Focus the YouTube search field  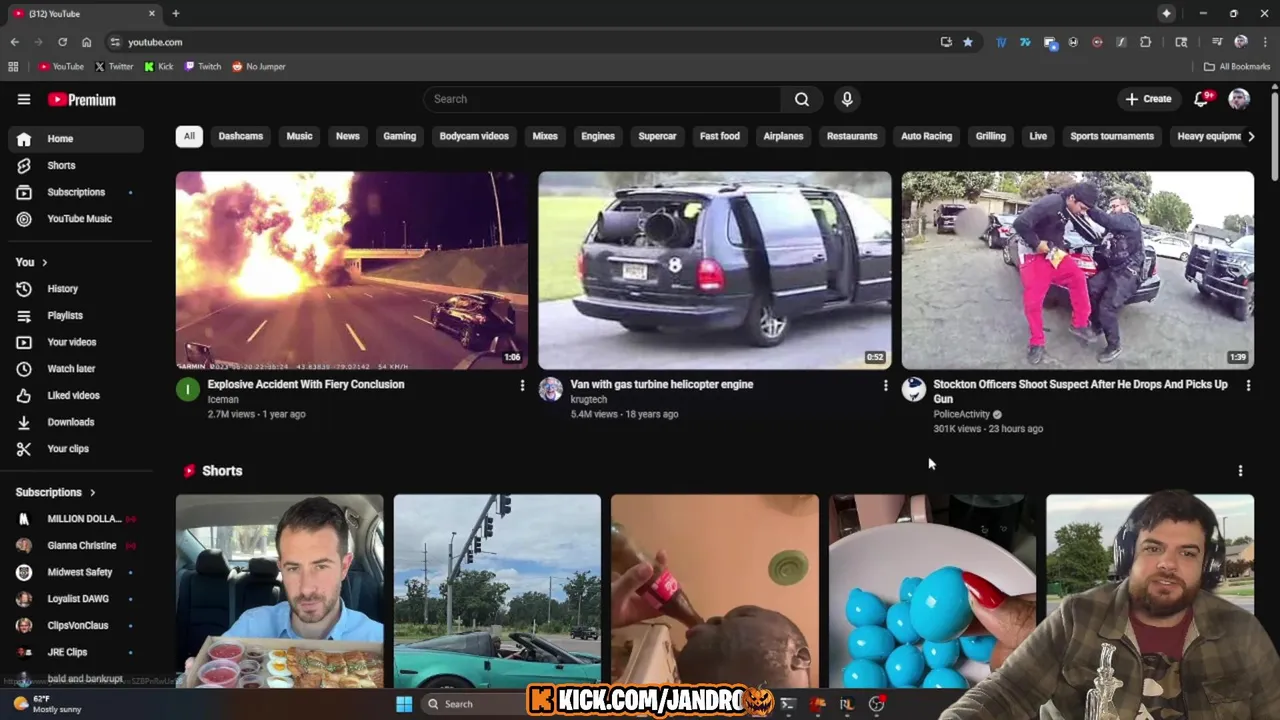click(603, 99)
